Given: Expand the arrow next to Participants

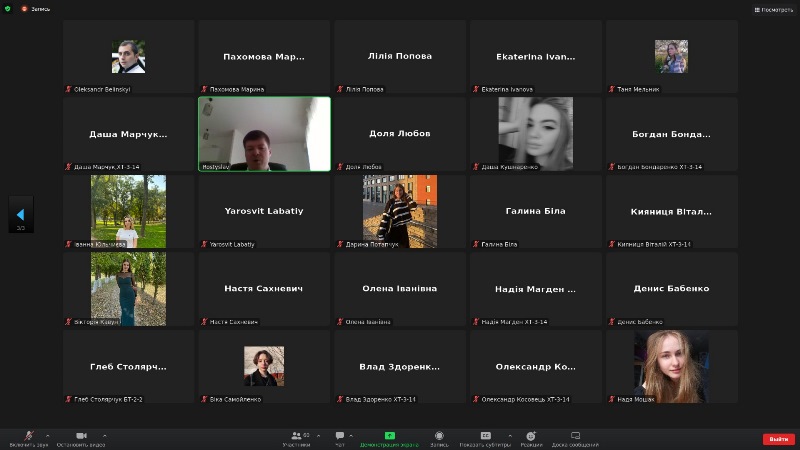Looking at the screenshot, I should pos(320,435).
